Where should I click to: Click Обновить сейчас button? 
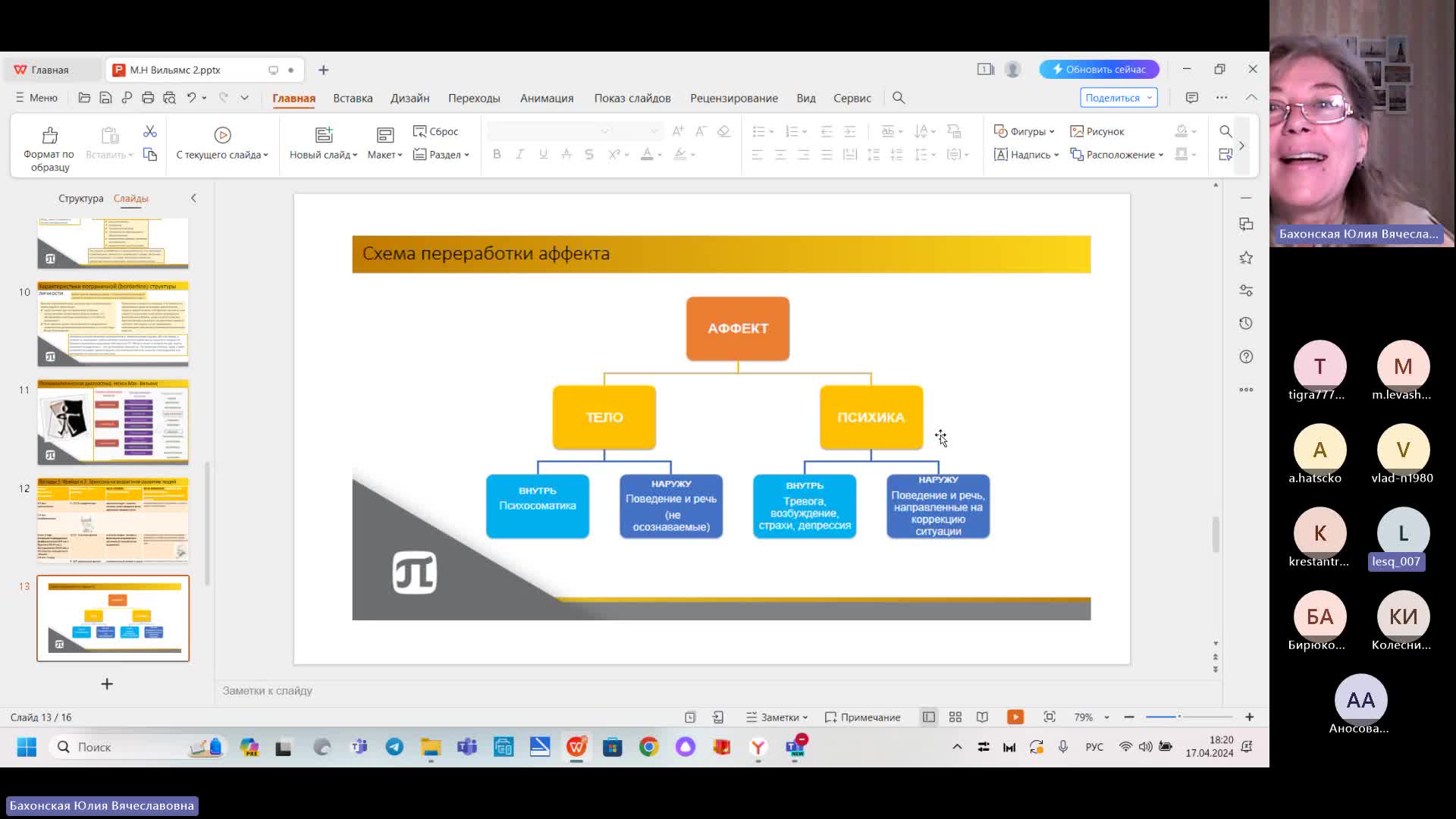[1100, 69]
